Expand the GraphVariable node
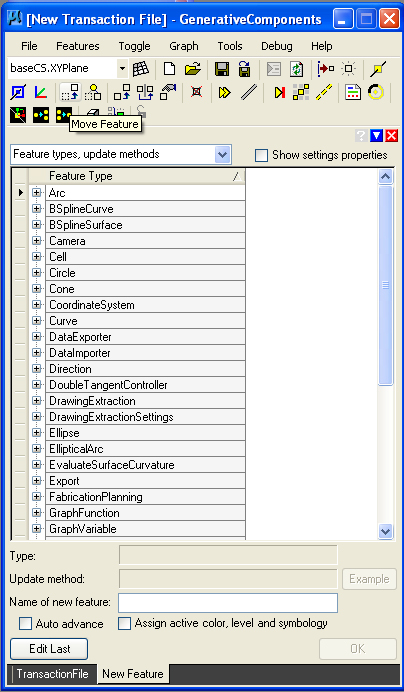The width and height of the screenshot is (404, 692). [x=37, y=529]
